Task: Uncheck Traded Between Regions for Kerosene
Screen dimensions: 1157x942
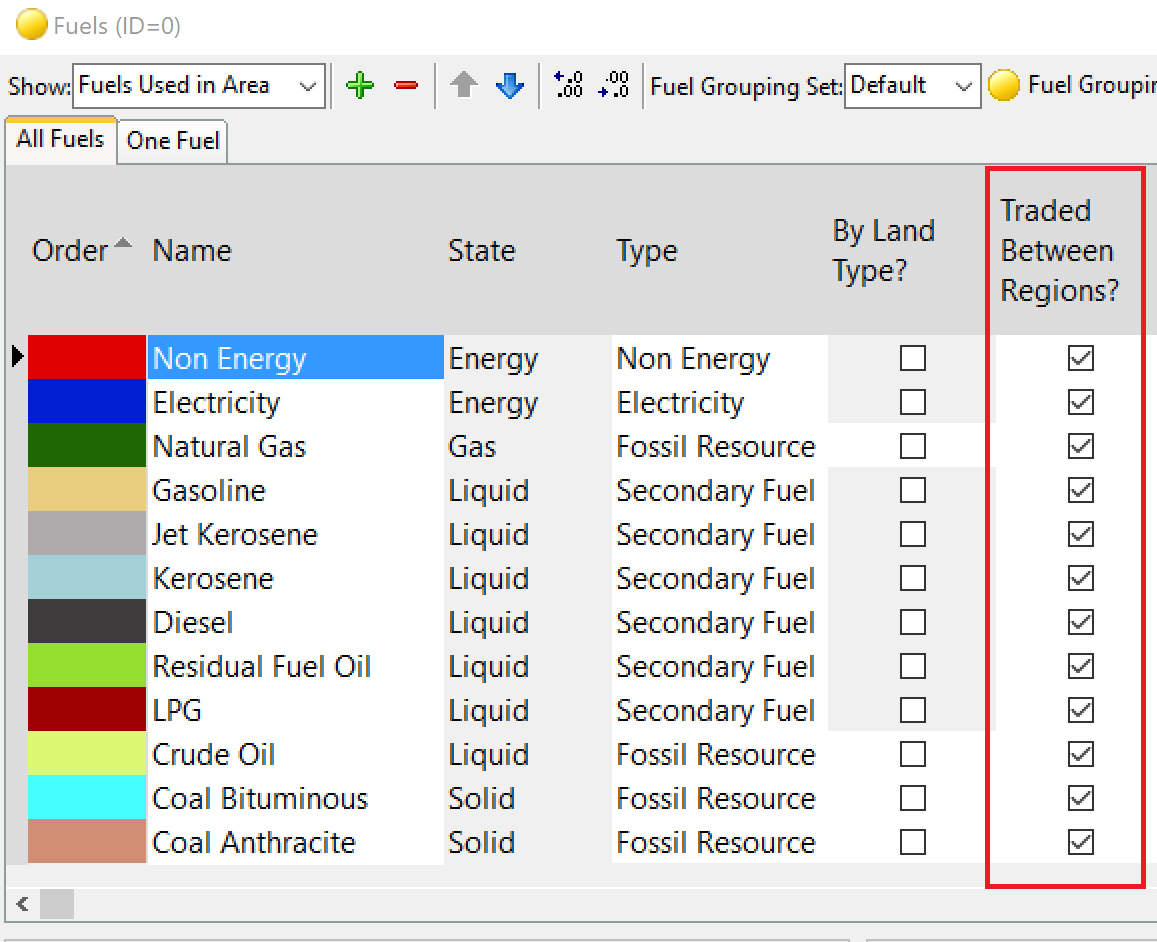Action: (1081, 578)
